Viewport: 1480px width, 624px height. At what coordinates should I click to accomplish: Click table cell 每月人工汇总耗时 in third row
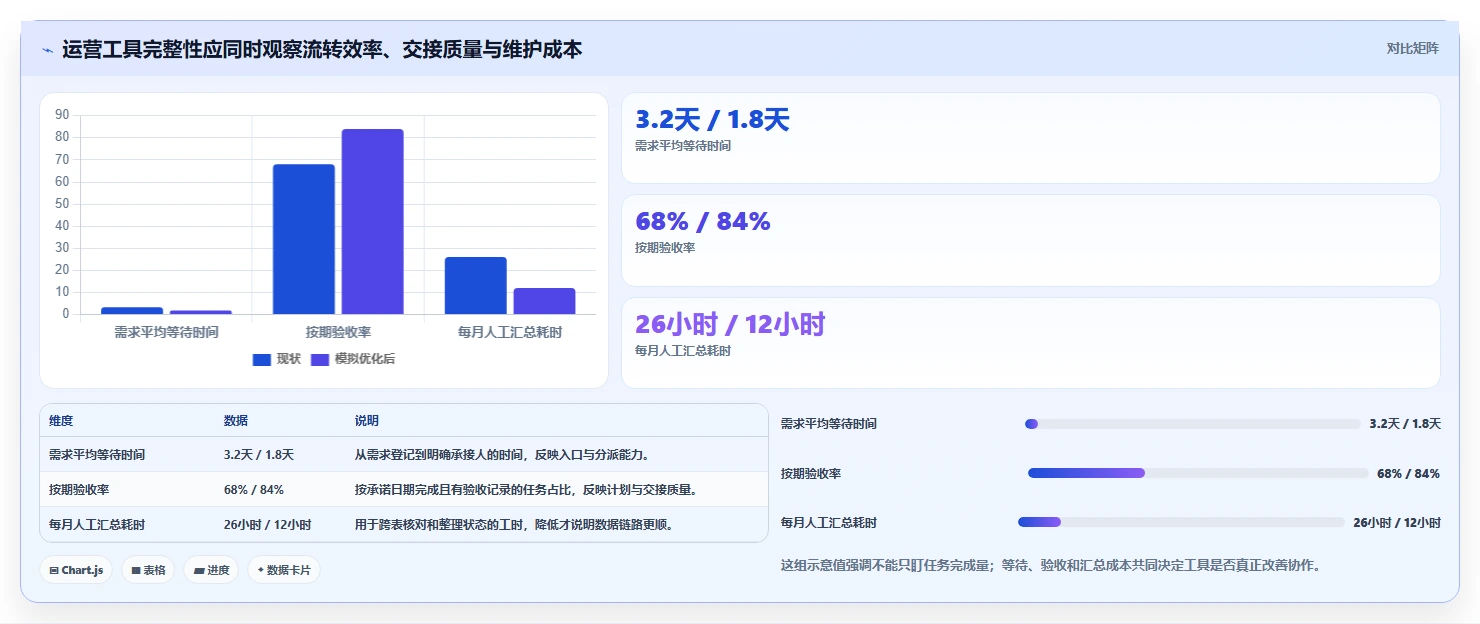[97, 525]
